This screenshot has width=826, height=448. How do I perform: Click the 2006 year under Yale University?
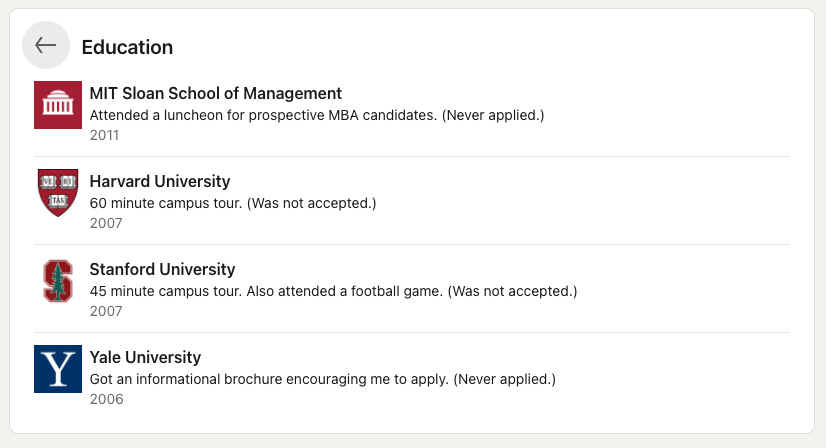pos(106,400)
